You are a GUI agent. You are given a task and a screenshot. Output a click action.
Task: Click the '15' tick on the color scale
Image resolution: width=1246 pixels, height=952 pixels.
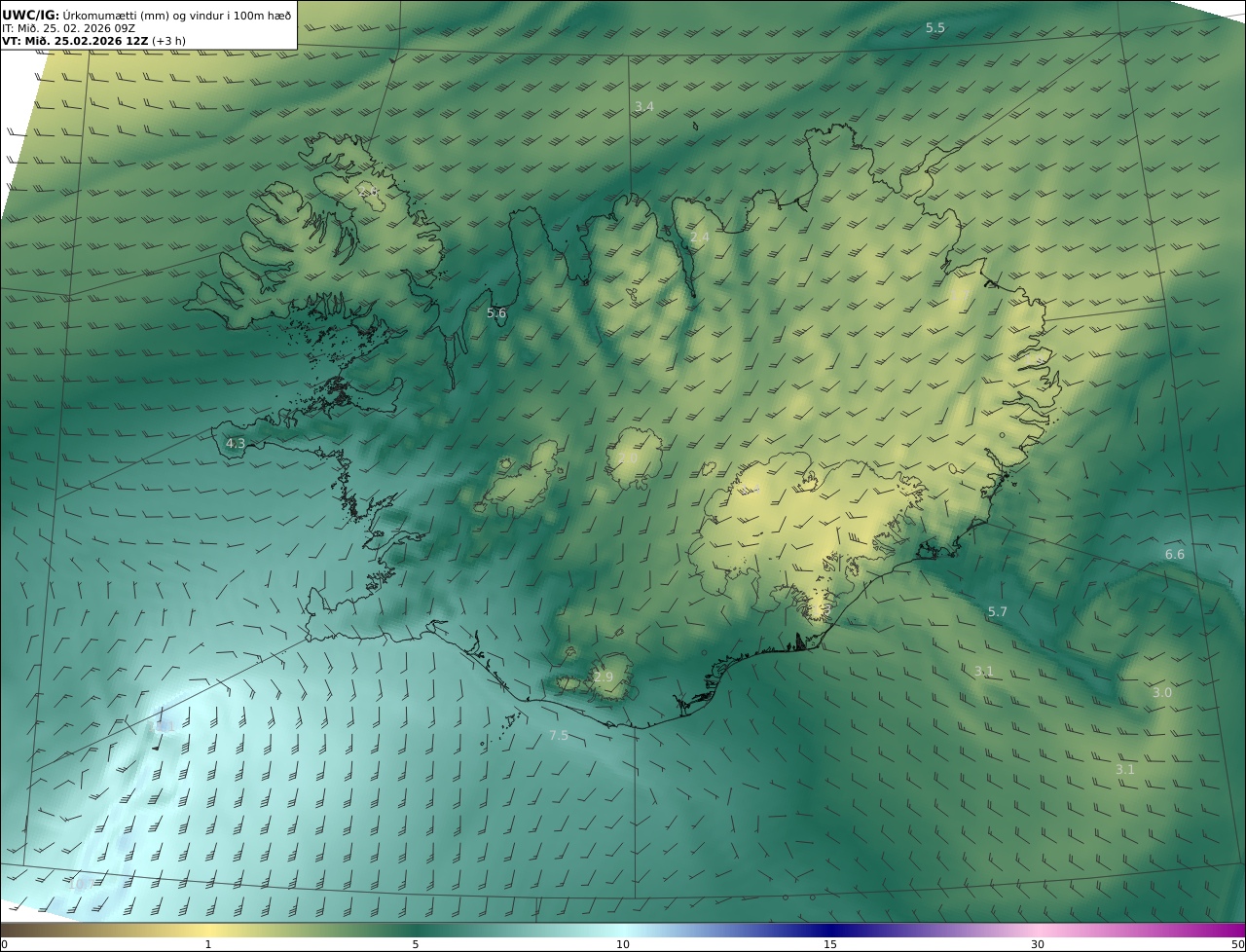[830, 944]
